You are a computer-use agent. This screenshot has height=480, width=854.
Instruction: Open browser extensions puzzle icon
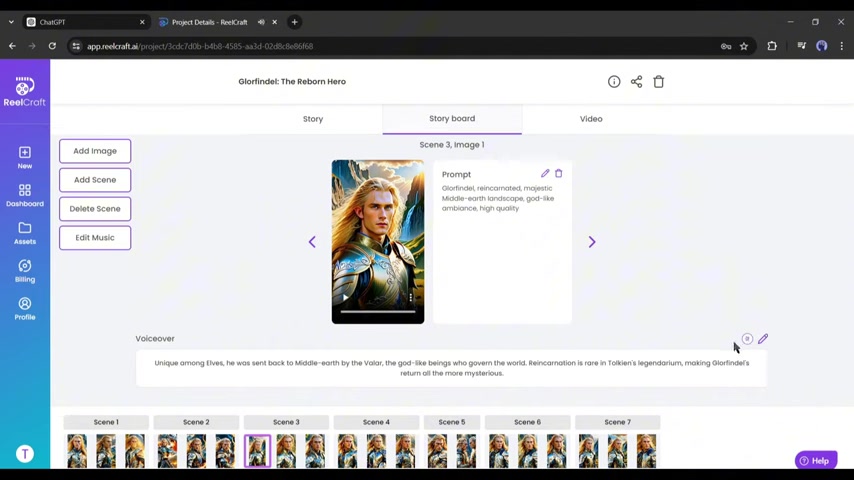[x=772, y=46]
